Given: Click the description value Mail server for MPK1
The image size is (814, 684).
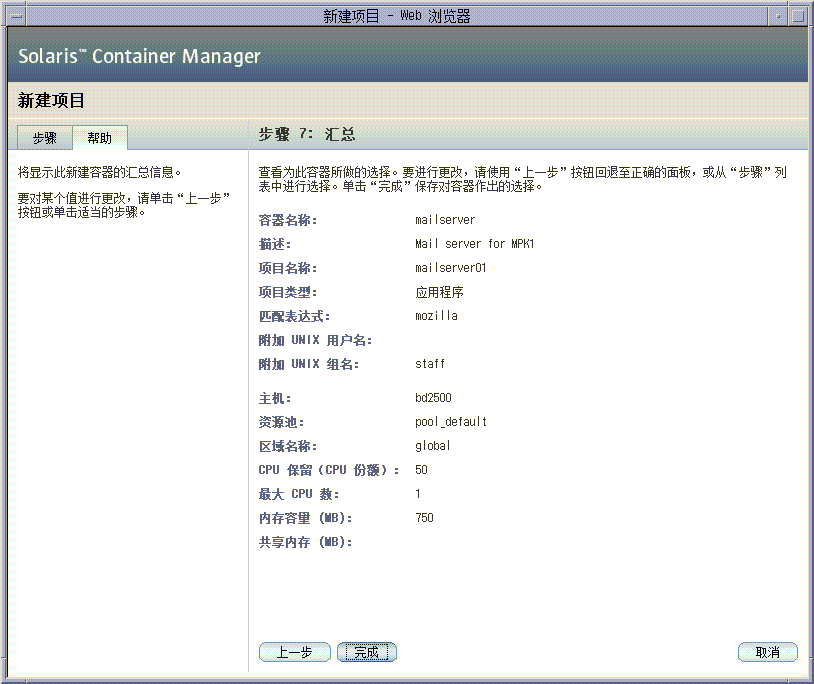Looking at the screenshot, I should pos(474,244).
